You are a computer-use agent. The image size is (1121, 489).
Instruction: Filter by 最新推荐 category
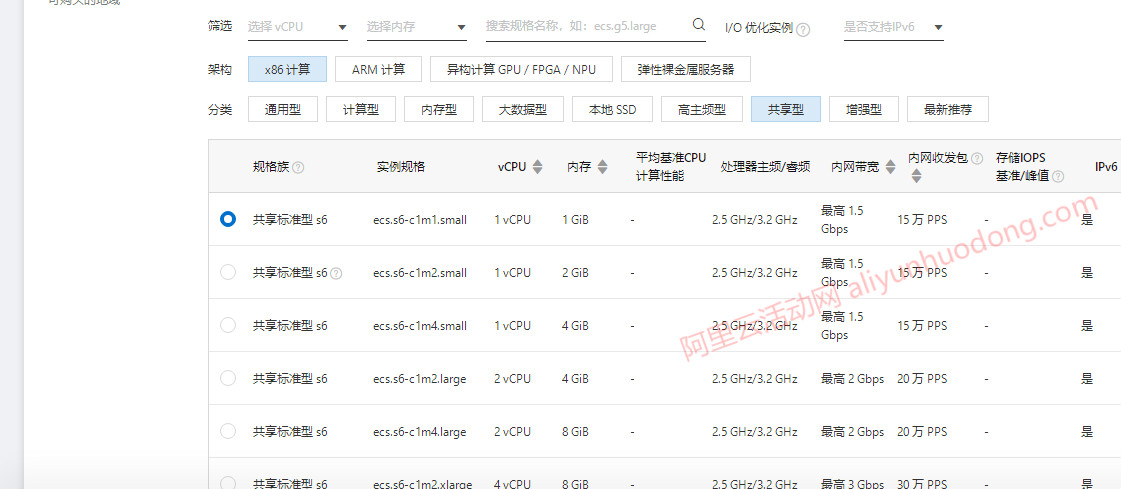pyautogui.click(x=948, y=109)
